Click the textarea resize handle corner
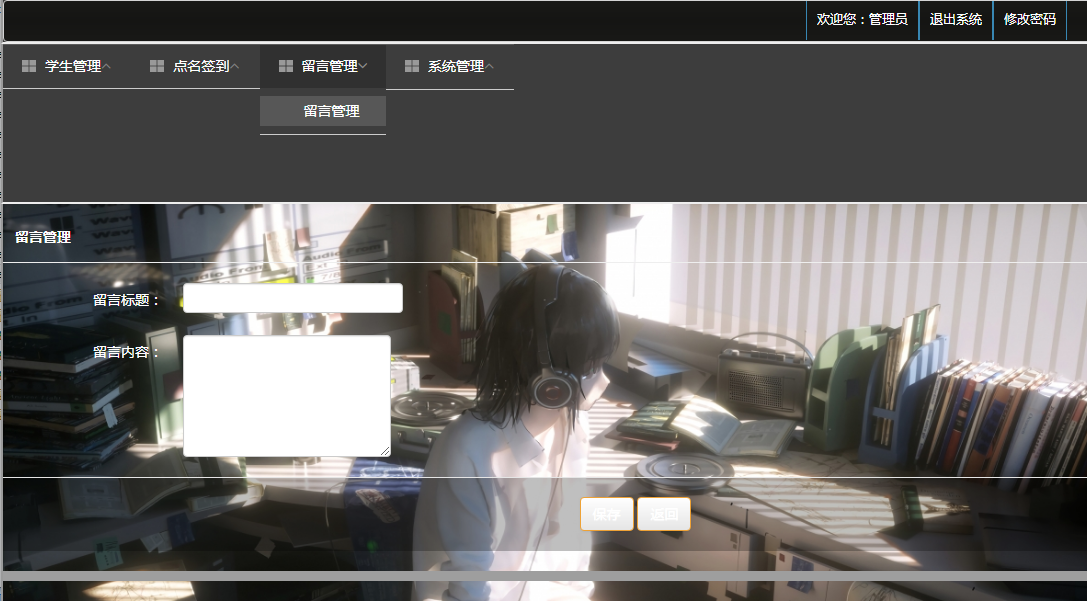 pyautogui.click(x=385, y=451)
